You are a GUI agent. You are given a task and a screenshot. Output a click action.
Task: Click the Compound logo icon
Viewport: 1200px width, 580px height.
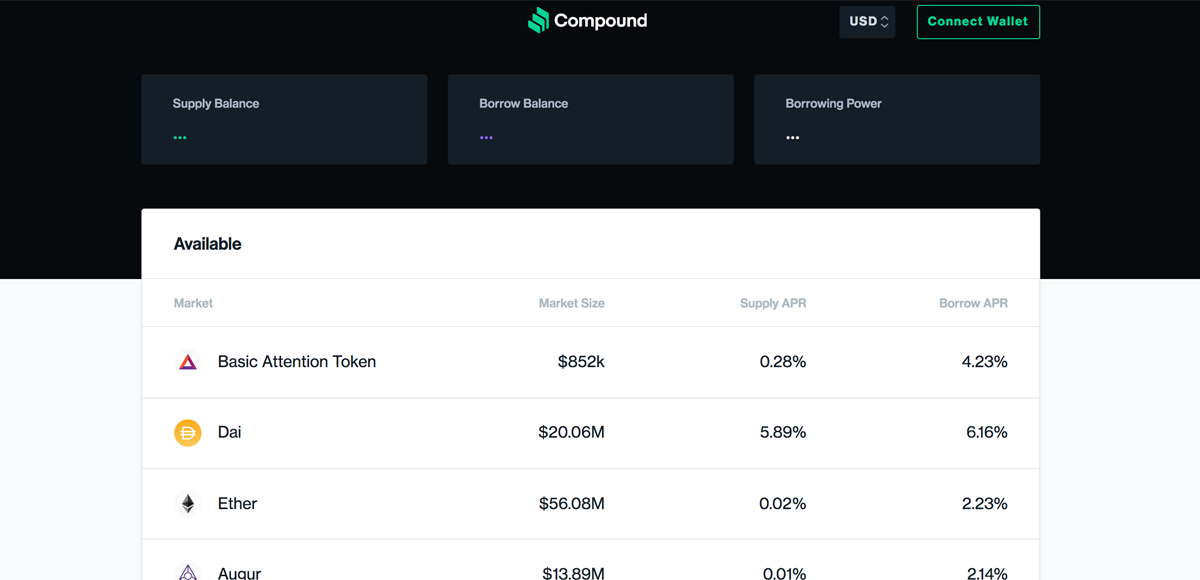[x=538, y=20]
